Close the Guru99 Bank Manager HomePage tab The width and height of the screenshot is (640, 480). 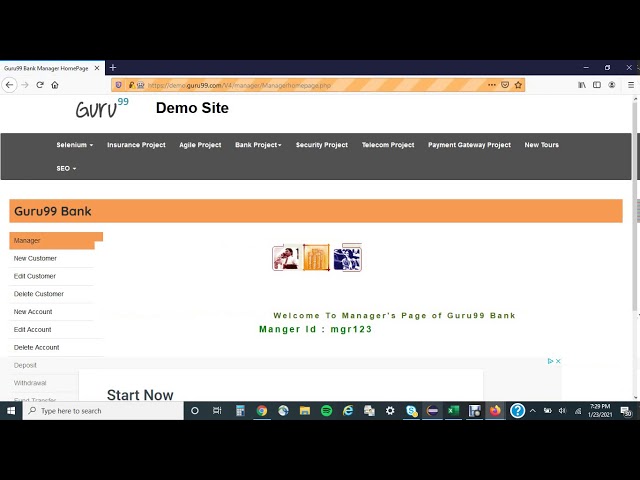click(97, 68)
